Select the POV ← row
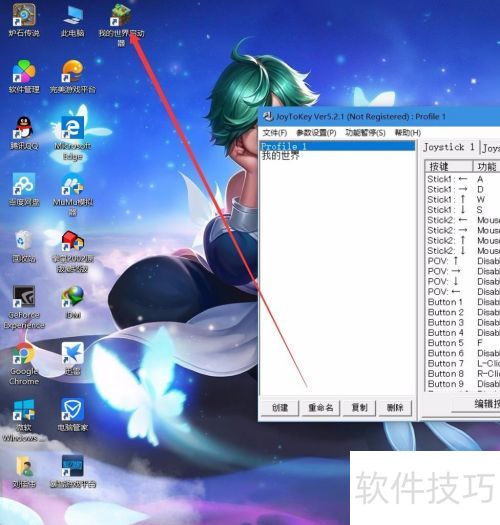 (x=463, y=292)
